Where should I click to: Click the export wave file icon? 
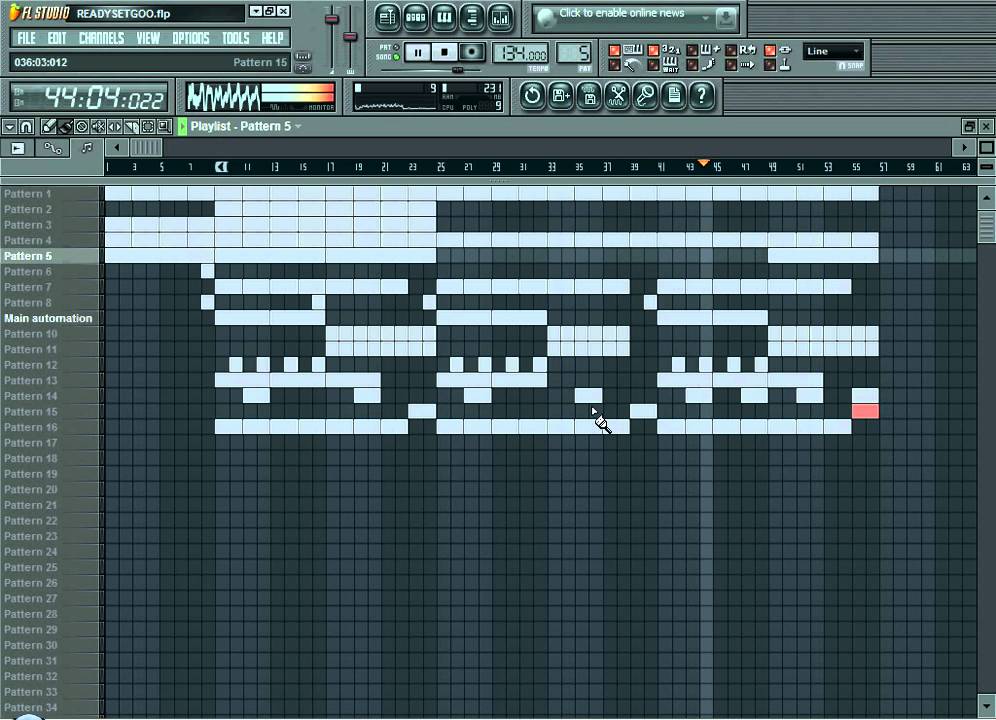coord(589,96)
